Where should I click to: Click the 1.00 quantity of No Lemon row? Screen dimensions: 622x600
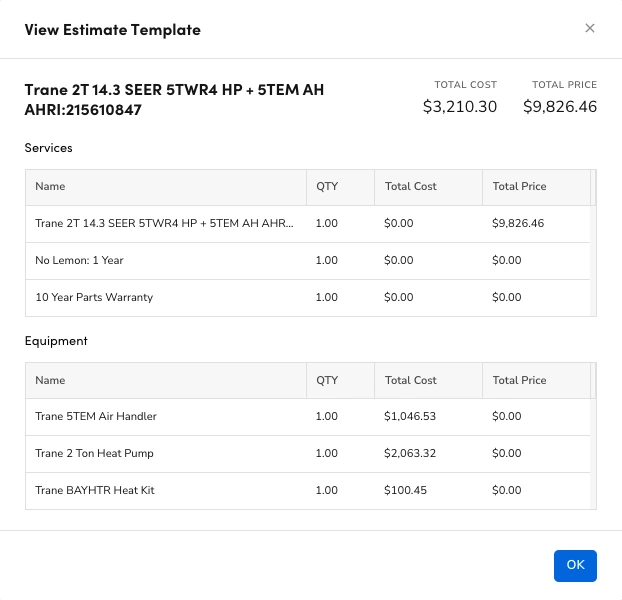pyautogui.click(x=326, y=261)
